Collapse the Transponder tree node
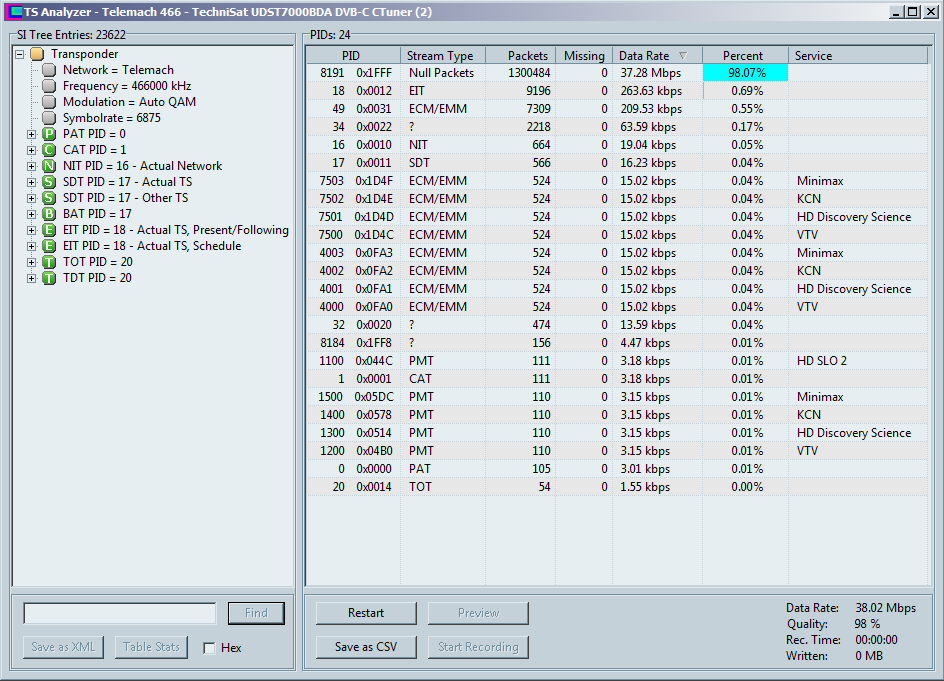The width and height of the screenshot is (944, 681). coord(19,54)
